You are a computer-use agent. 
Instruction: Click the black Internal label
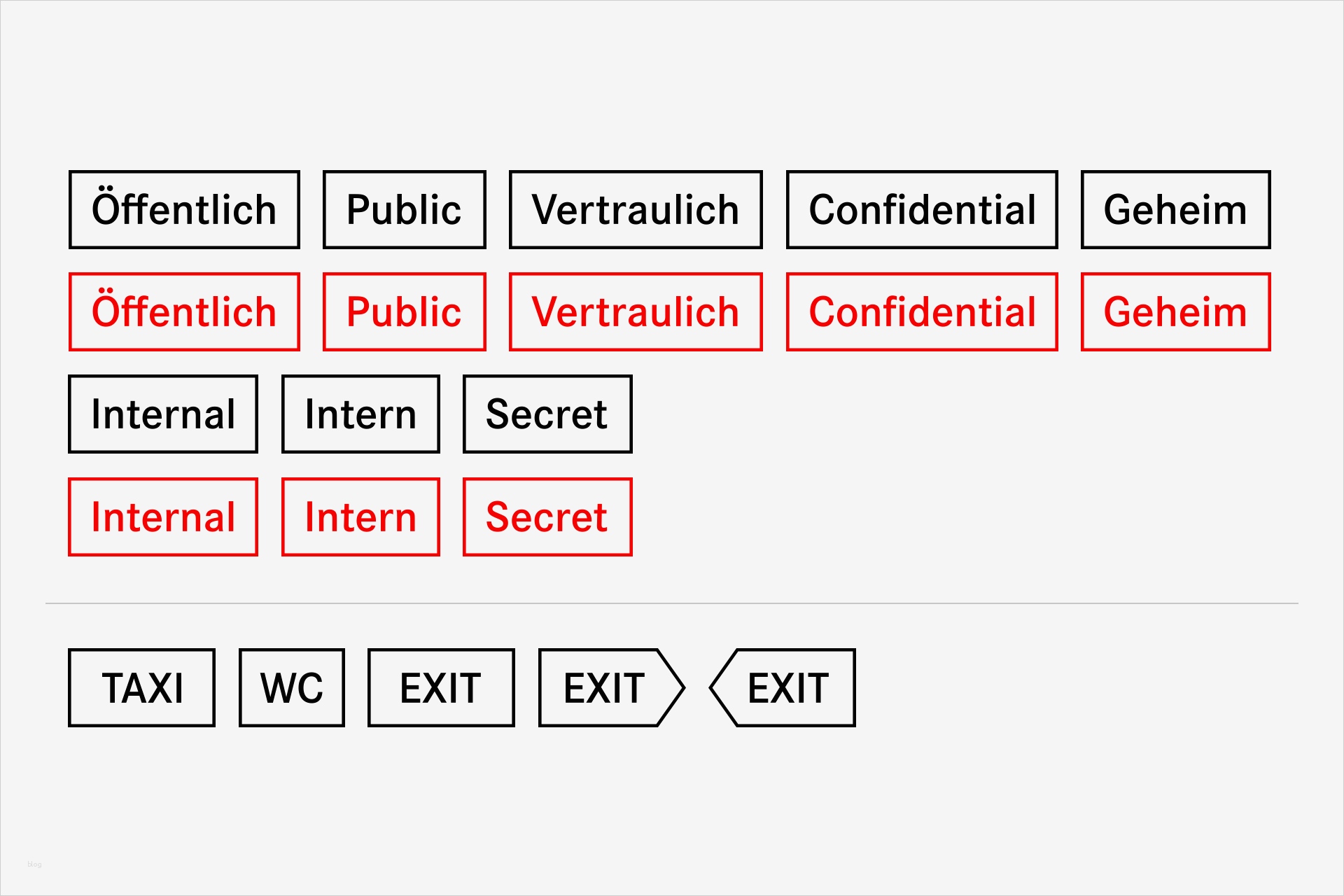coord(163,414)
